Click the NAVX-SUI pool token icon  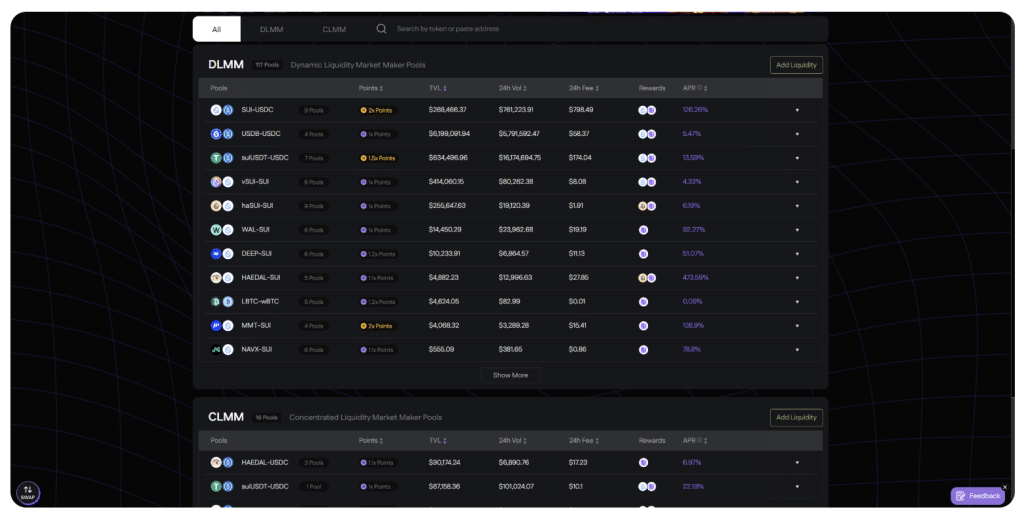pyautogui.click(x=221, y=350)
